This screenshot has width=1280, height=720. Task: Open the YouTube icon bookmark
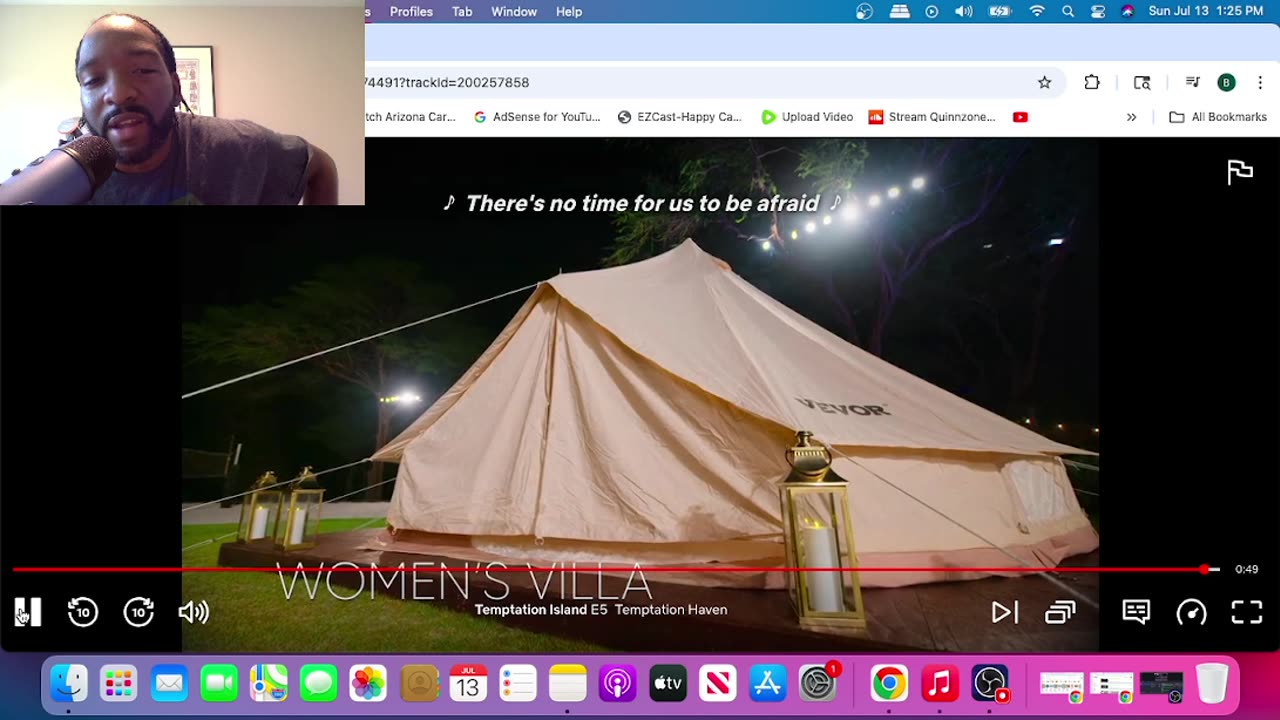pos(1020,117)
